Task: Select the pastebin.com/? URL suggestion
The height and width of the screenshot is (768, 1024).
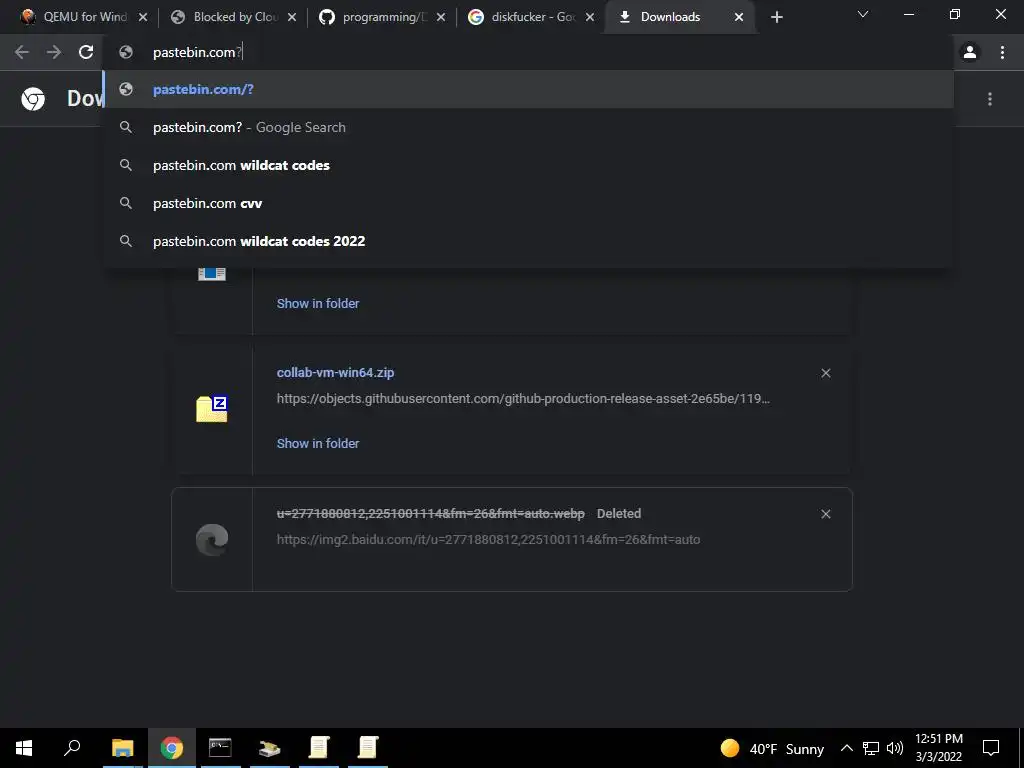Action: 528,89
